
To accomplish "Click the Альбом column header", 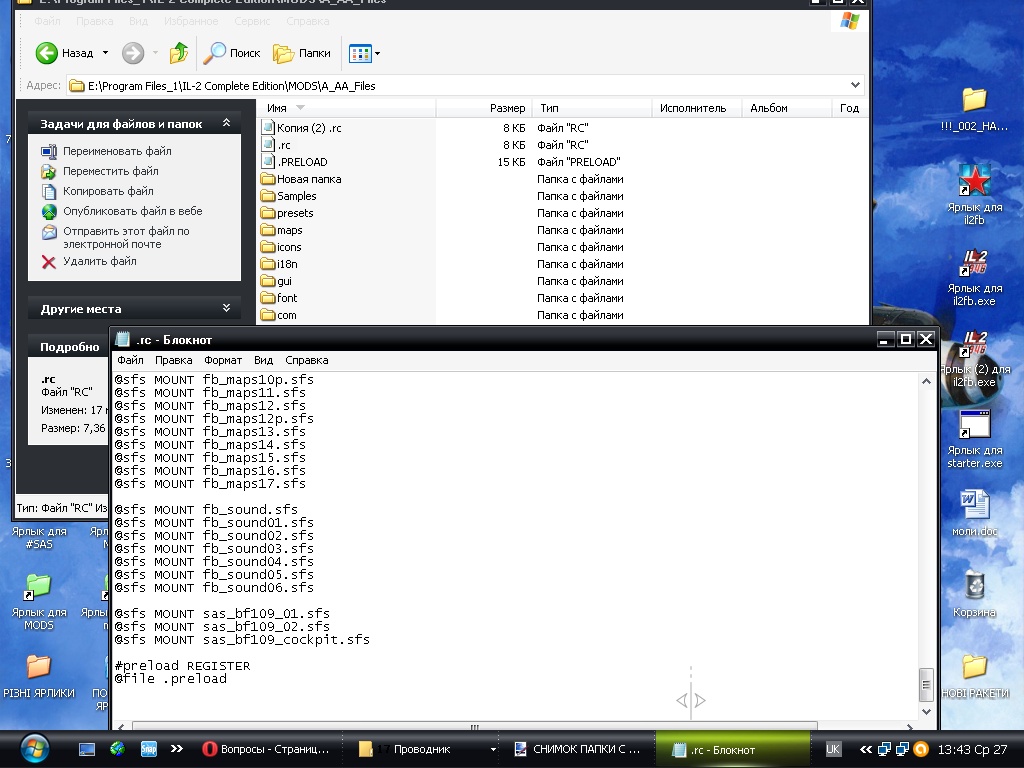I will [787, 108].
